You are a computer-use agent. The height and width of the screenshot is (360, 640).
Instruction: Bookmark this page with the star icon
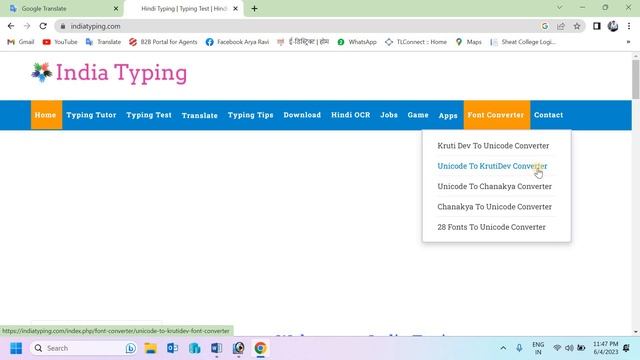click(577, 26)
